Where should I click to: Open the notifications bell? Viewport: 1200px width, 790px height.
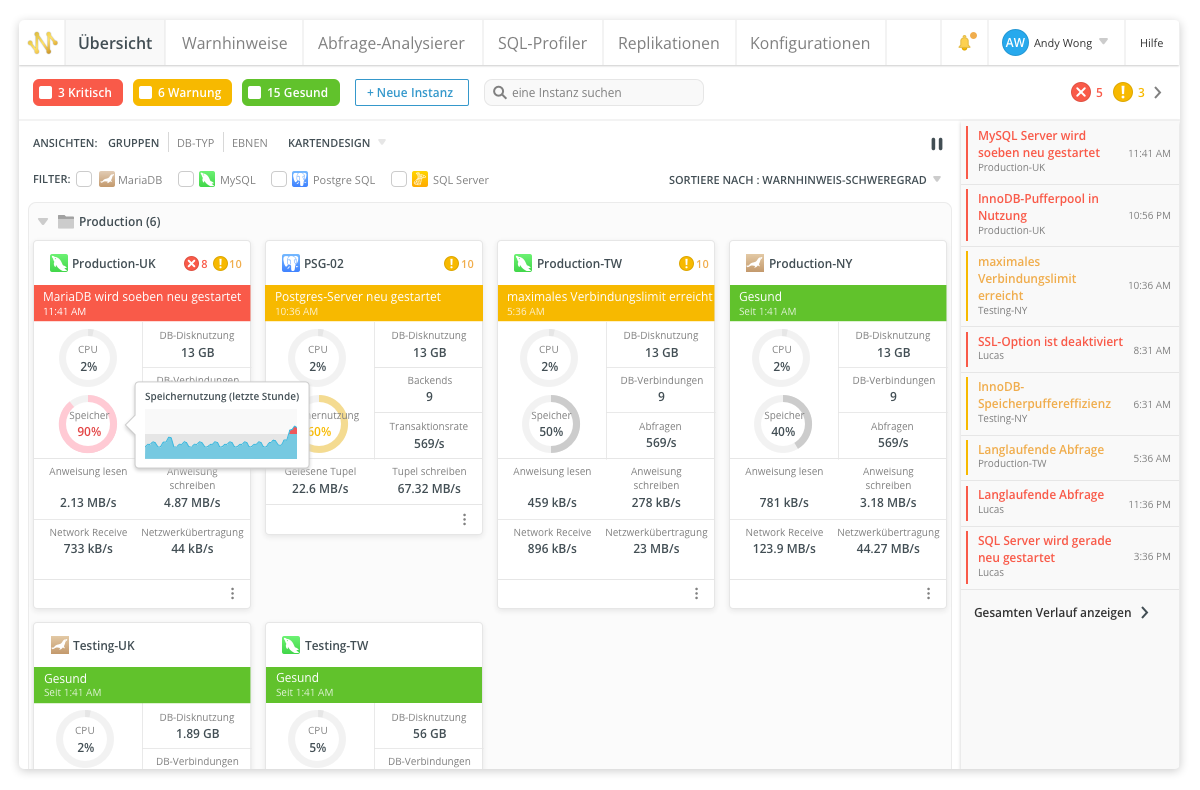[x=965, y=43]
